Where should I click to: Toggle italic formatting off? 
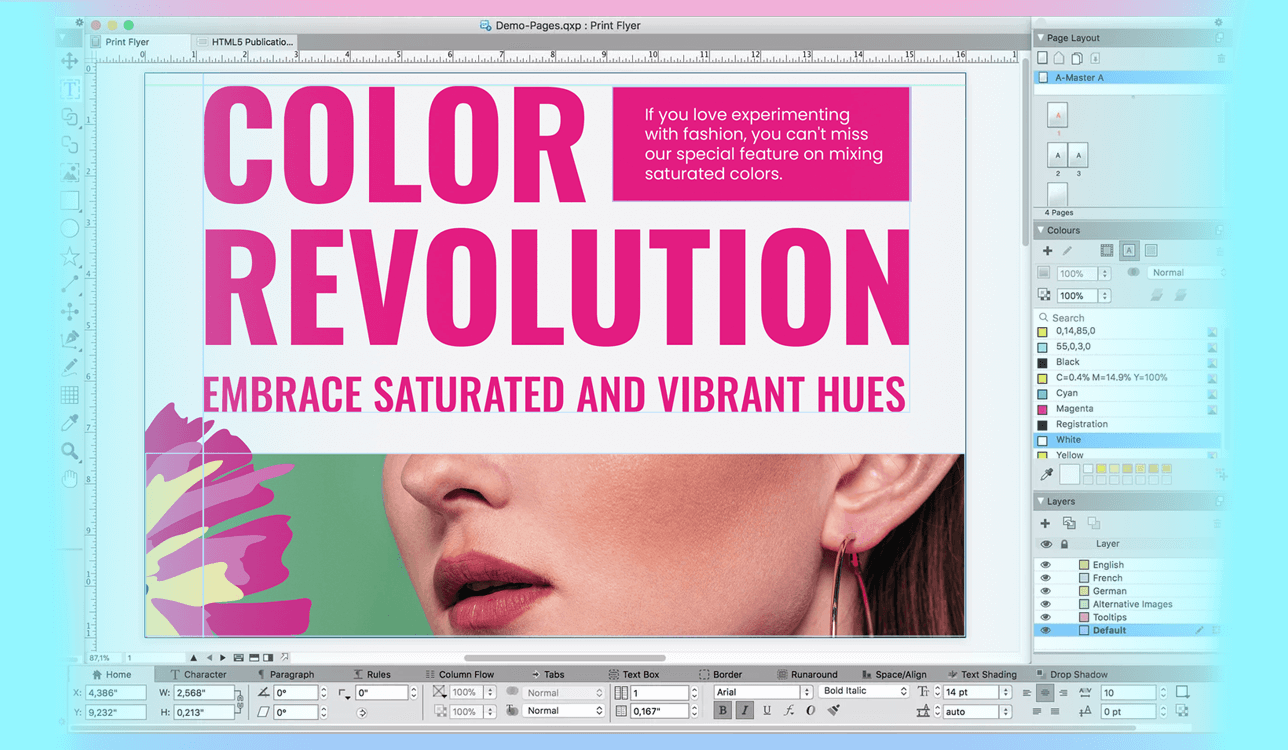[x=744, y=710]
